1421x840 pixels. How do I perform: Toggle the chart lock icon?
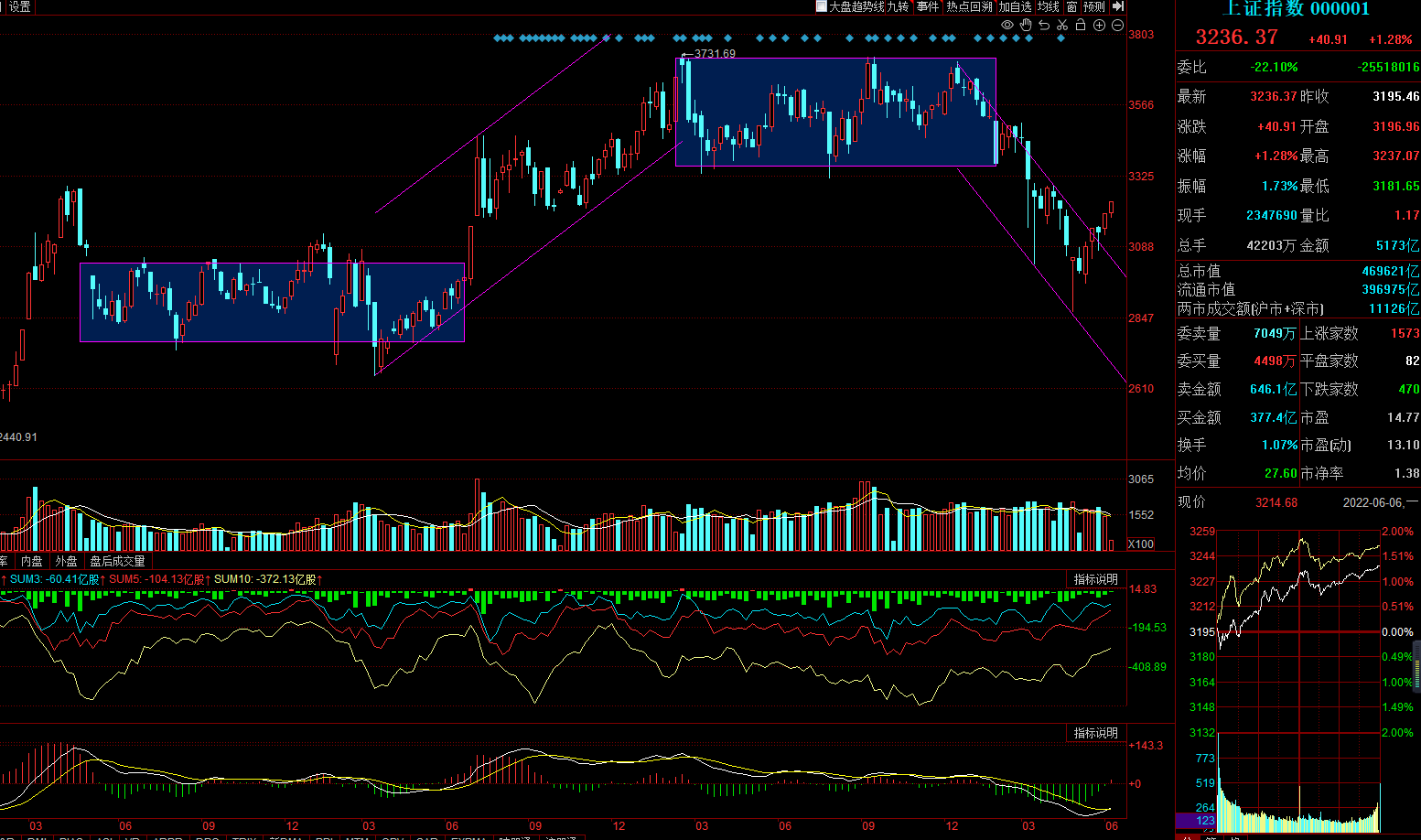pyautogui.click(x=1081, y=26)
